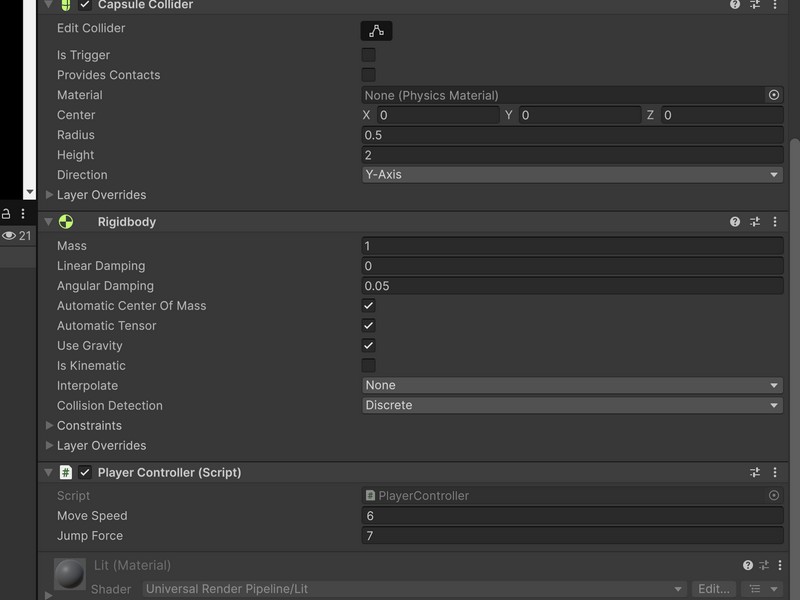The image size is (800, 600).
Task: Click the Move Speed input field
Action: [x=572, y=516]
